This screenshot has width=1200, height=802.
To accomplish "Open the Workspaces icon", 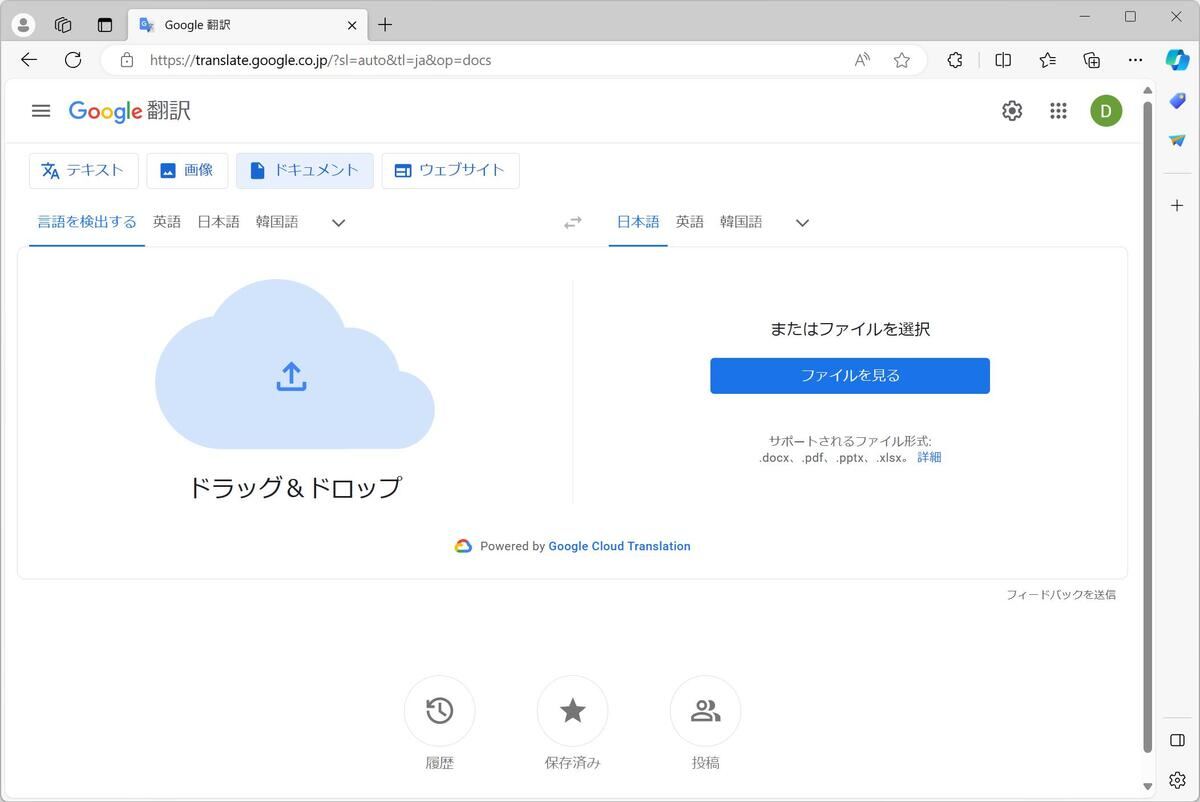I will (63, 25).
